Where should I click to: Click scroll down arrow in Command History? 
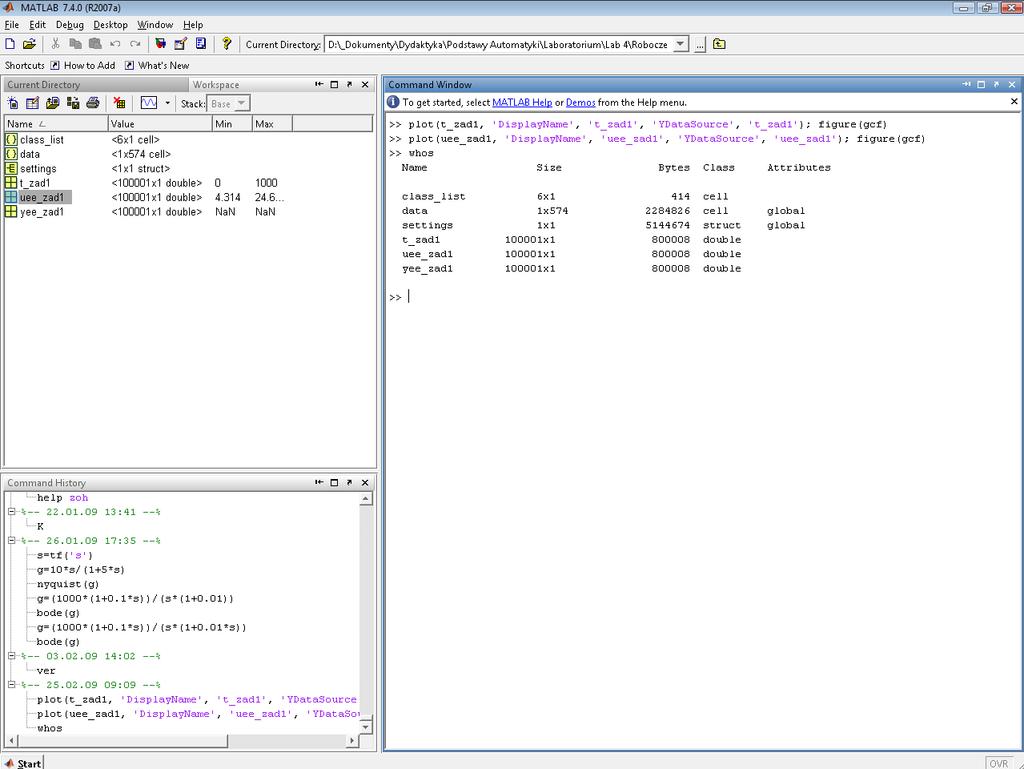366,727
